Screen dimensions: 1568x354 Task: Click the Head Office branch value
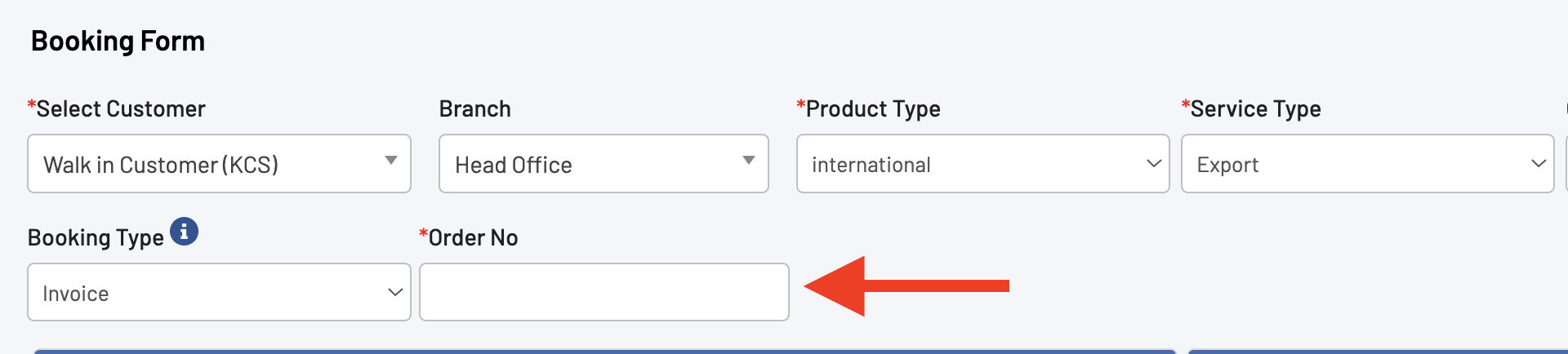(x=514, y=165)
